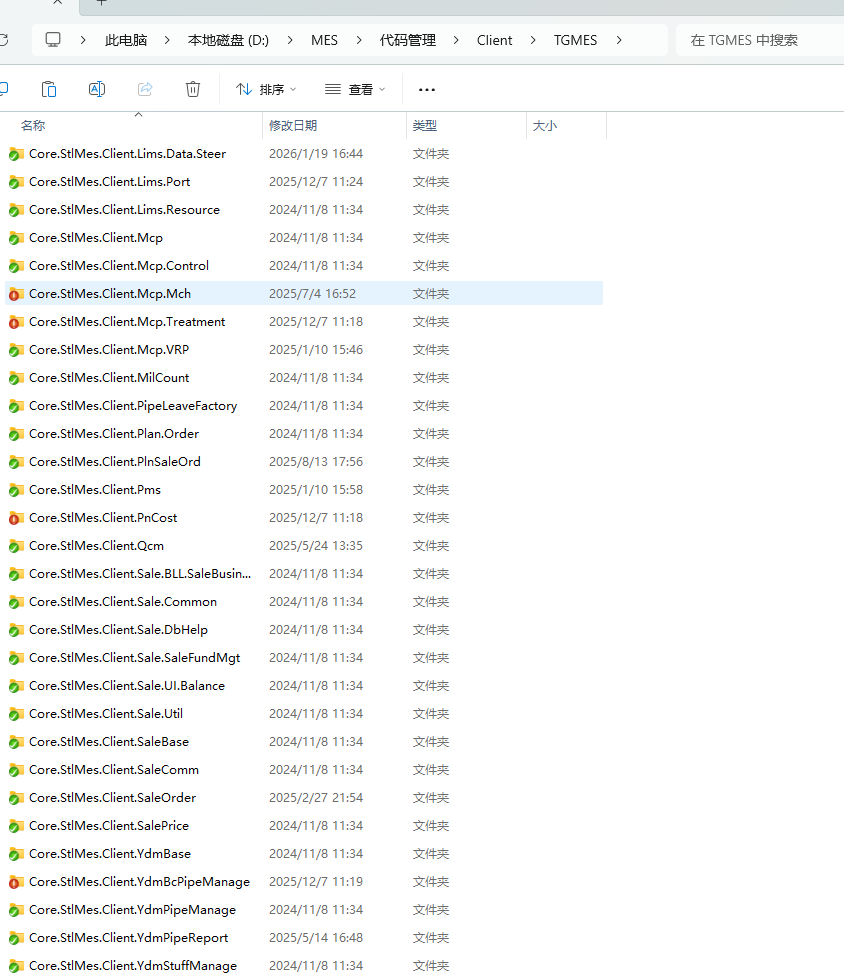This screenshot has height=980, width=844.
Task: Click the 名称 column header
Action: (33, 126)
